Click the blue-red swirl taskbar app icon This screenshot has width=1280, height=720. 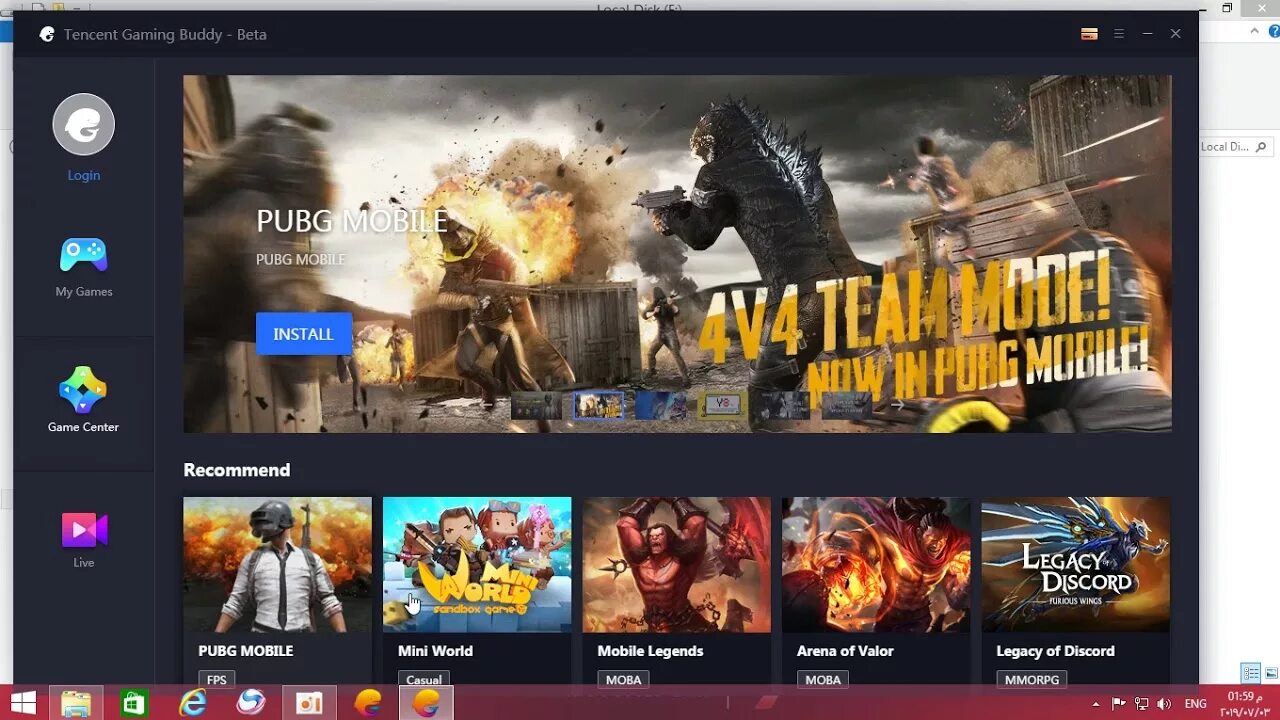tap(251, 703)
